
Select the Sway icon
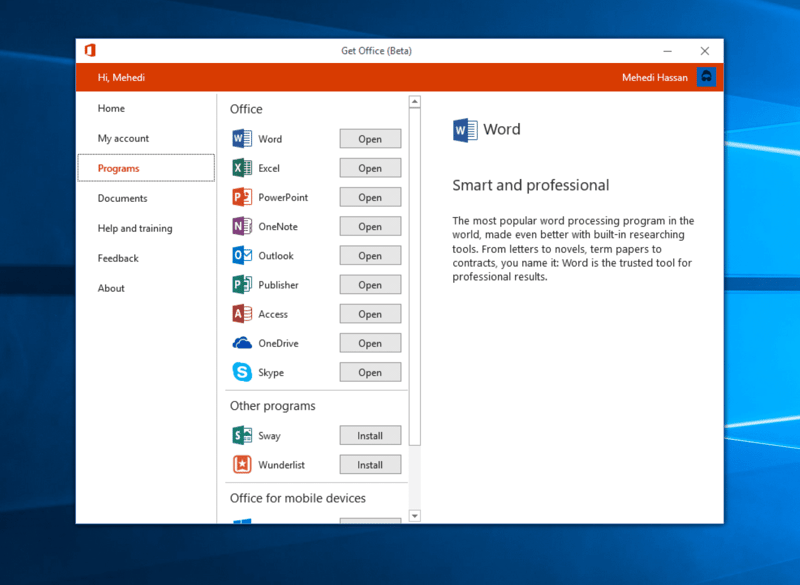[241, 435]
